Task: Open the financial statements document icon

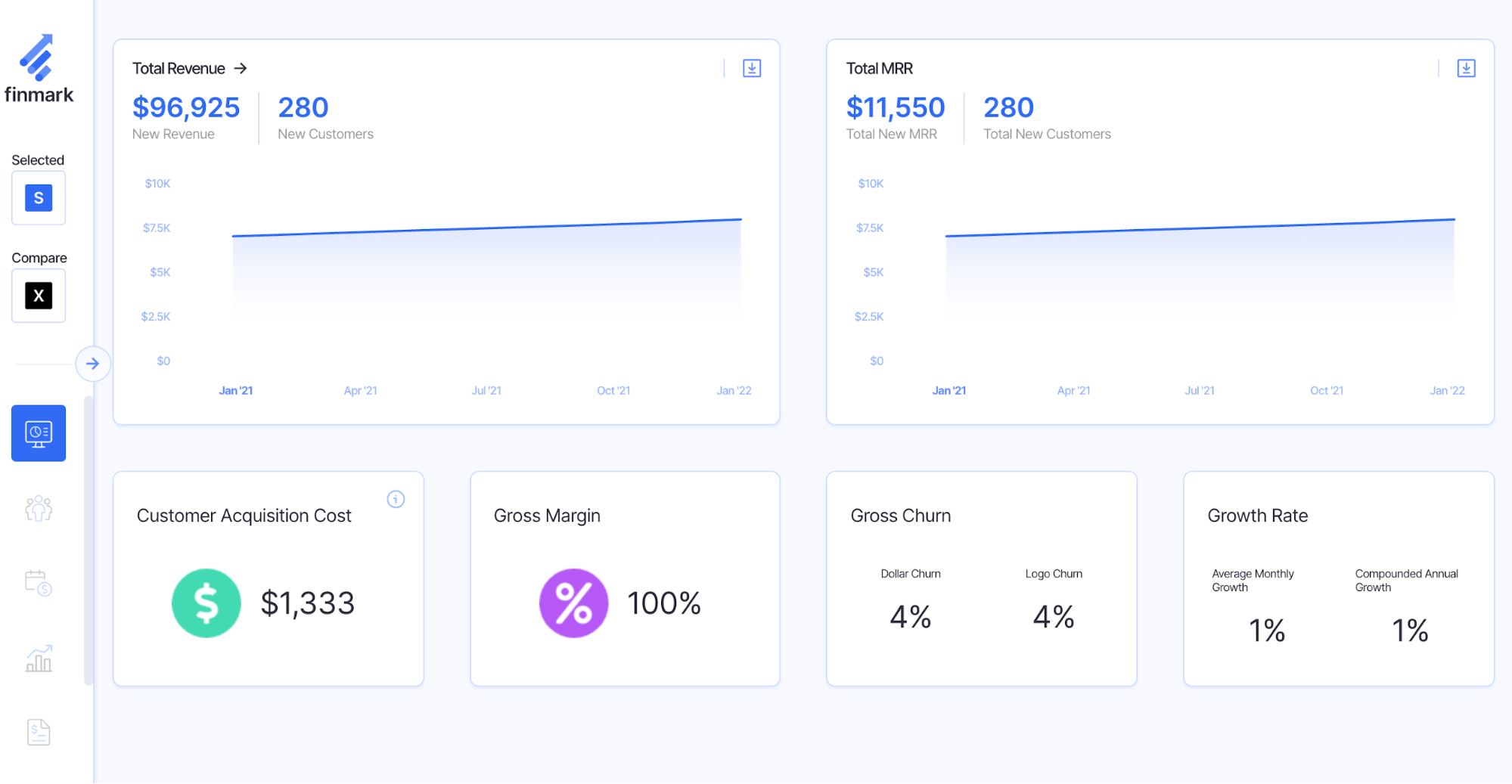Action: [38, 731]
